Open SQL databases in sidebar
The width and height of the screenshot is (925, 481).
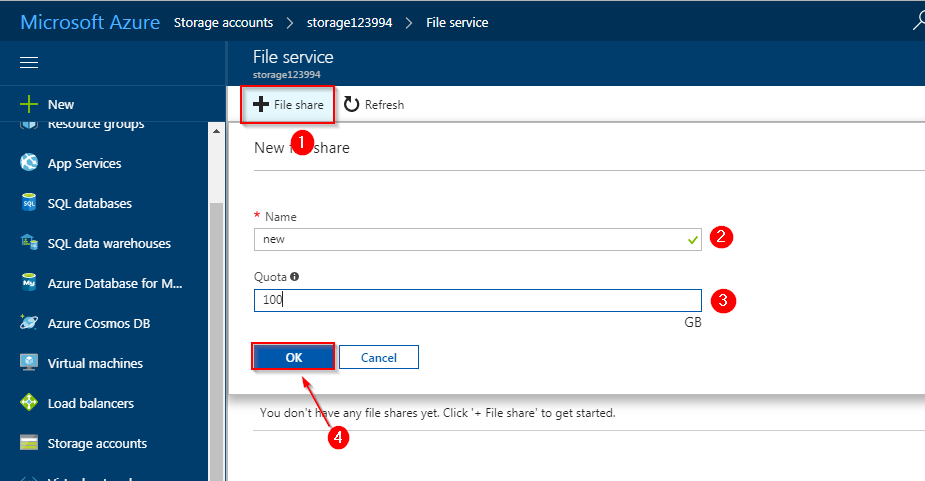tap(90, 204)
